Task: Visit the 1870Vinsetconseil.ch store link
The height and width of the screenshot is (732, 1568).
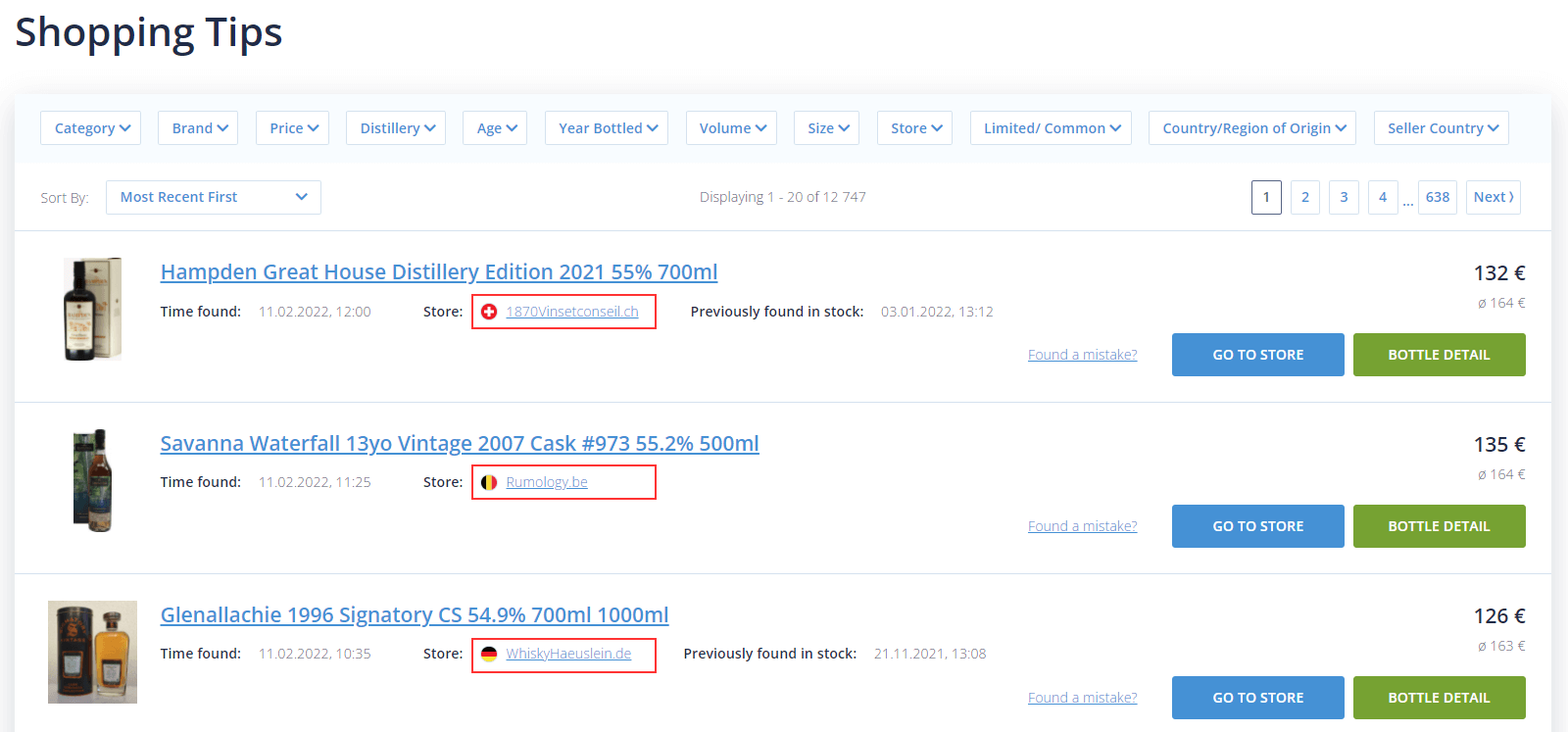Action: coord(572,312)
